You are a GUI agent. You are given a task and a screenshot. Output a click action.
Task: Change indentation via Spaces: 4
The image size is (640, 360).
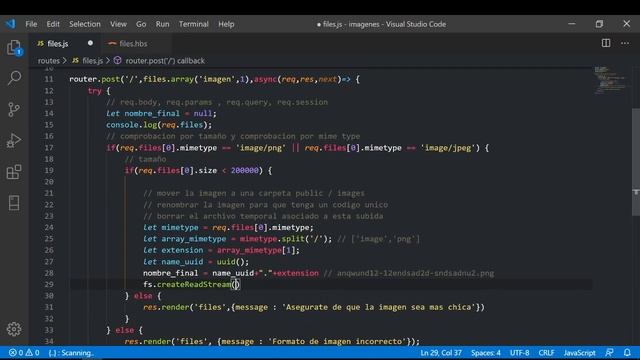486,353
